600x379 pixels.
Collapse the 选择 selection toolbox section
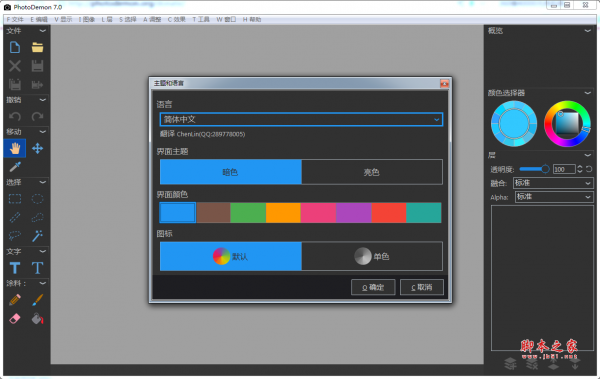[42, 182]
